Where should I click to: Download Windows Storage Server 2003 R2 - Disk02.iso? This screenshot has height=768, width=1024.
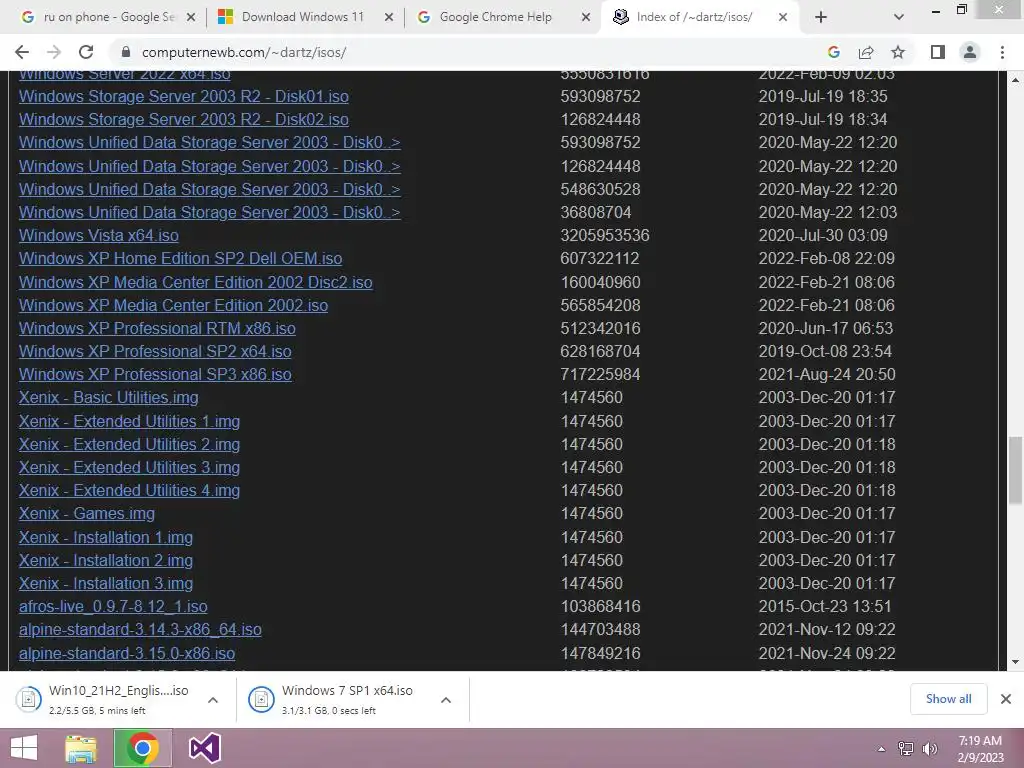tap(184, 120)
